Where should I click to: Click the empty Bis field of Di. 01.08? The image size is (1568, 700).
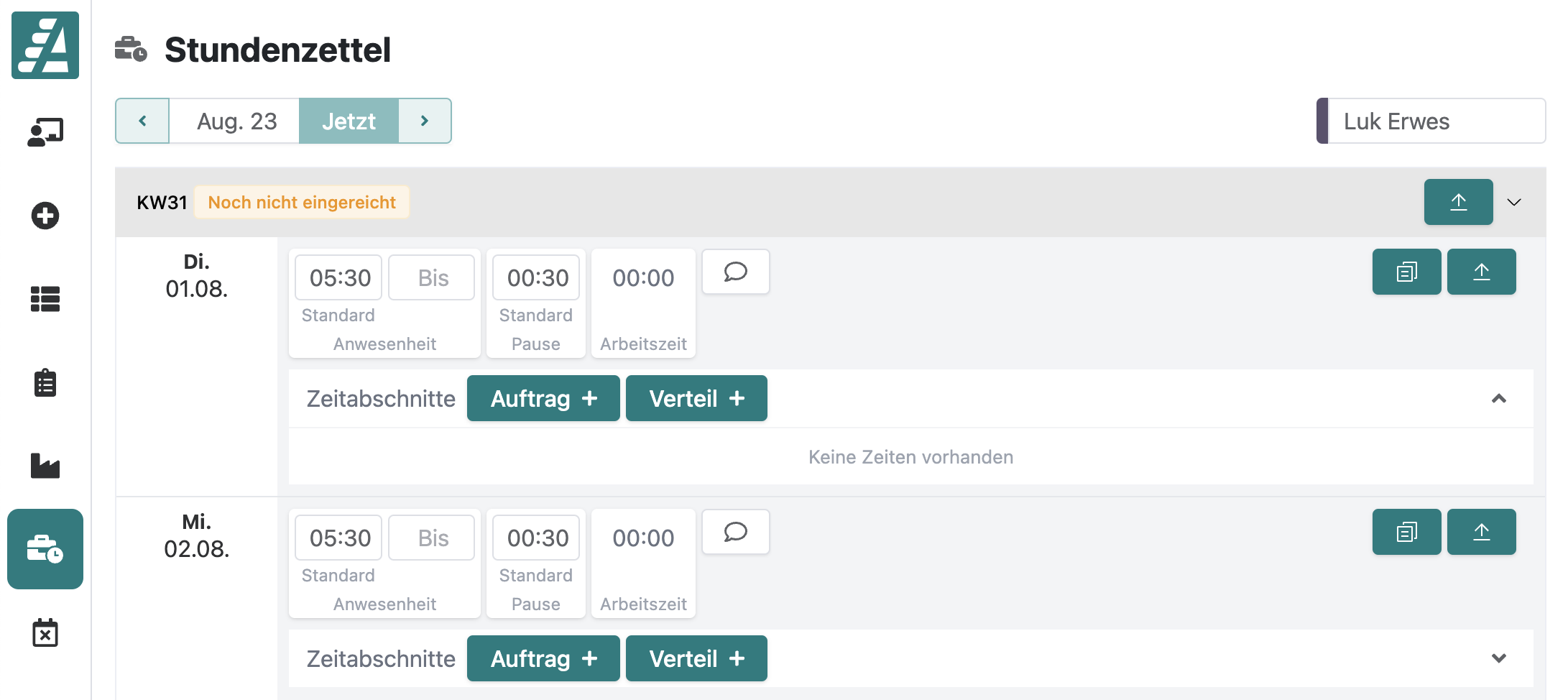point(431,277)
